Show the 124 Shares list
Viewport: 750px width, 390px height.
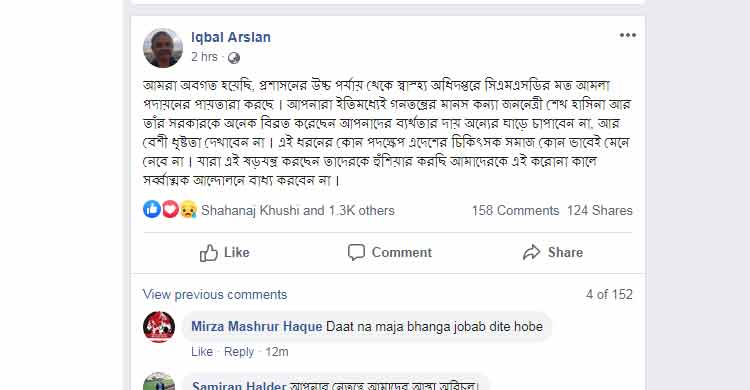[x=600, y=211]
